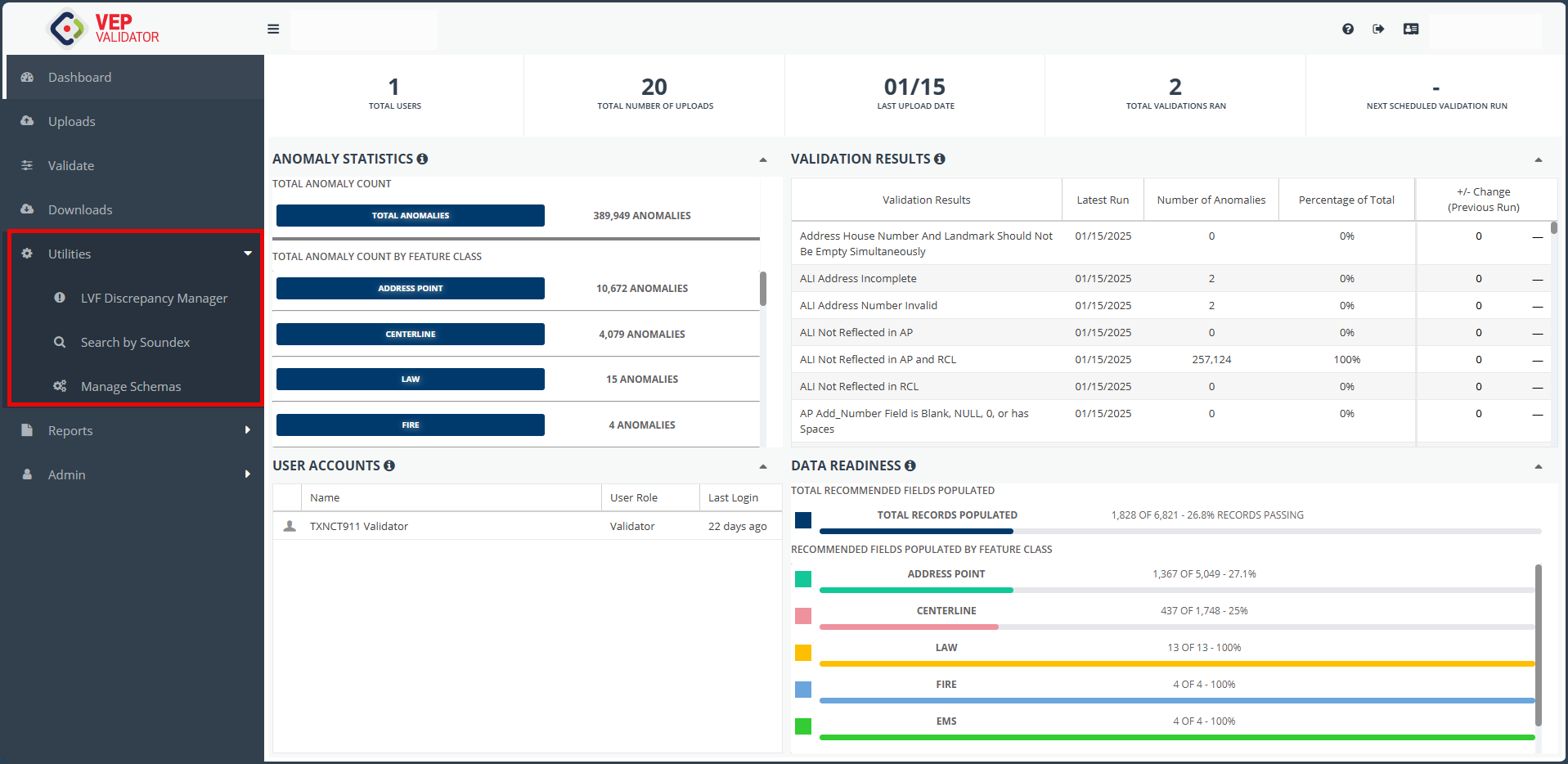Screen dimensions: 1568x764
Task: Expand the Reports submenu arrow
Action: (x=247, y=430)
